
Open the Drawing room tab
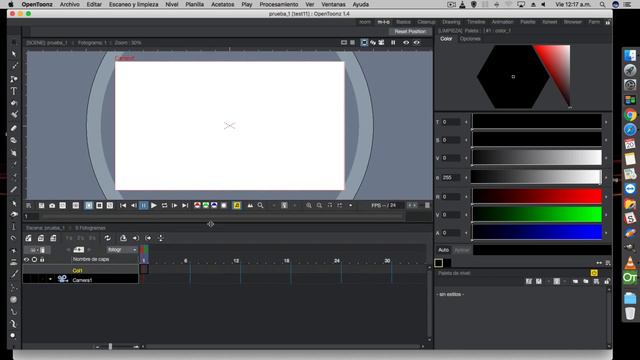pos(451,22)
